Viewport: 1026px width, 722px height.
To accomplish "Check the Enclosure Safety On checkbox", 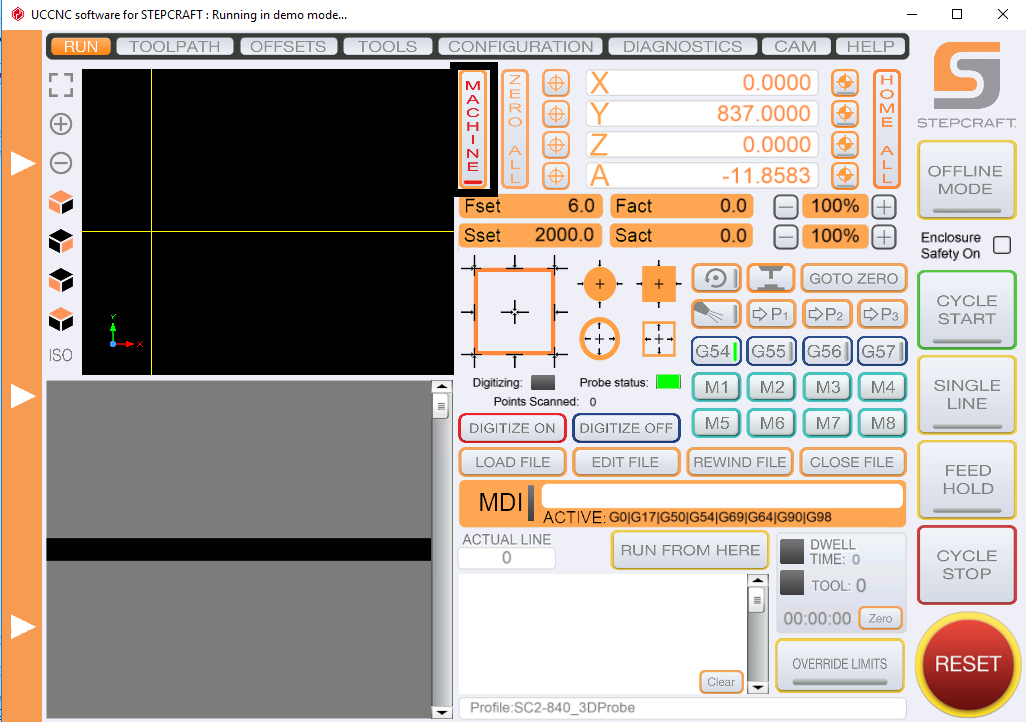I will coord(1002,245).
